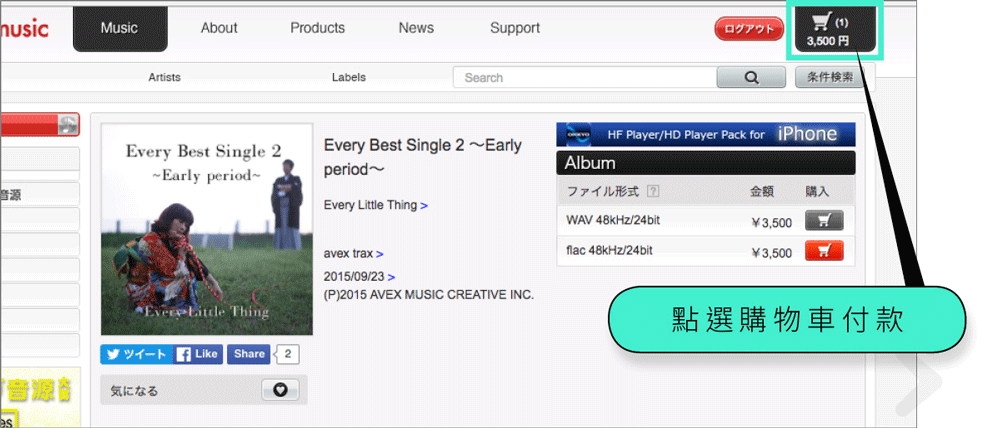The width and height of the screenshot is (1000, 428).
Task: Open the News menu
Action: tap(416, 28)
